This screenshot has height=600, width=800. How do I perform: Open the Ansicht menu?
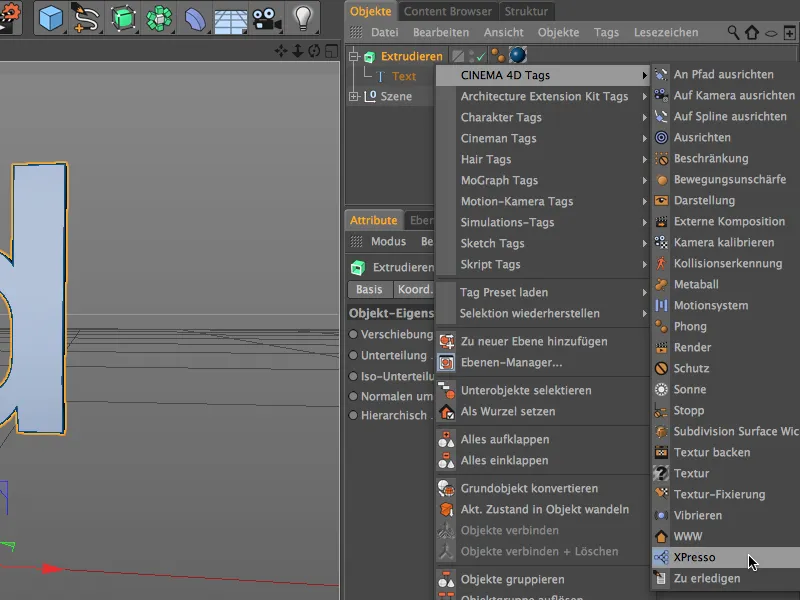(x=504, y=33)
